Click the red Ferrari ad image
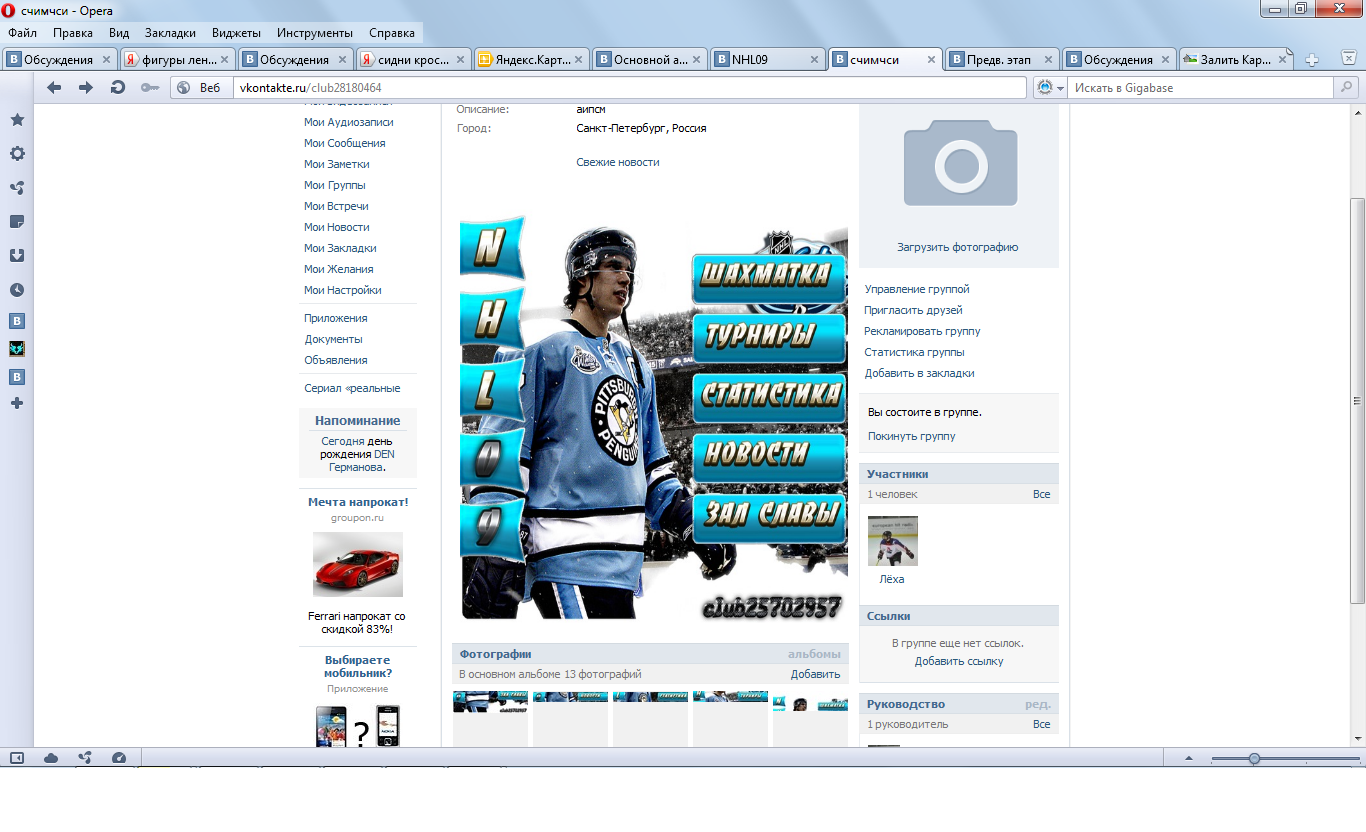This screenshot has width=1366, height=832. point(358,564)
